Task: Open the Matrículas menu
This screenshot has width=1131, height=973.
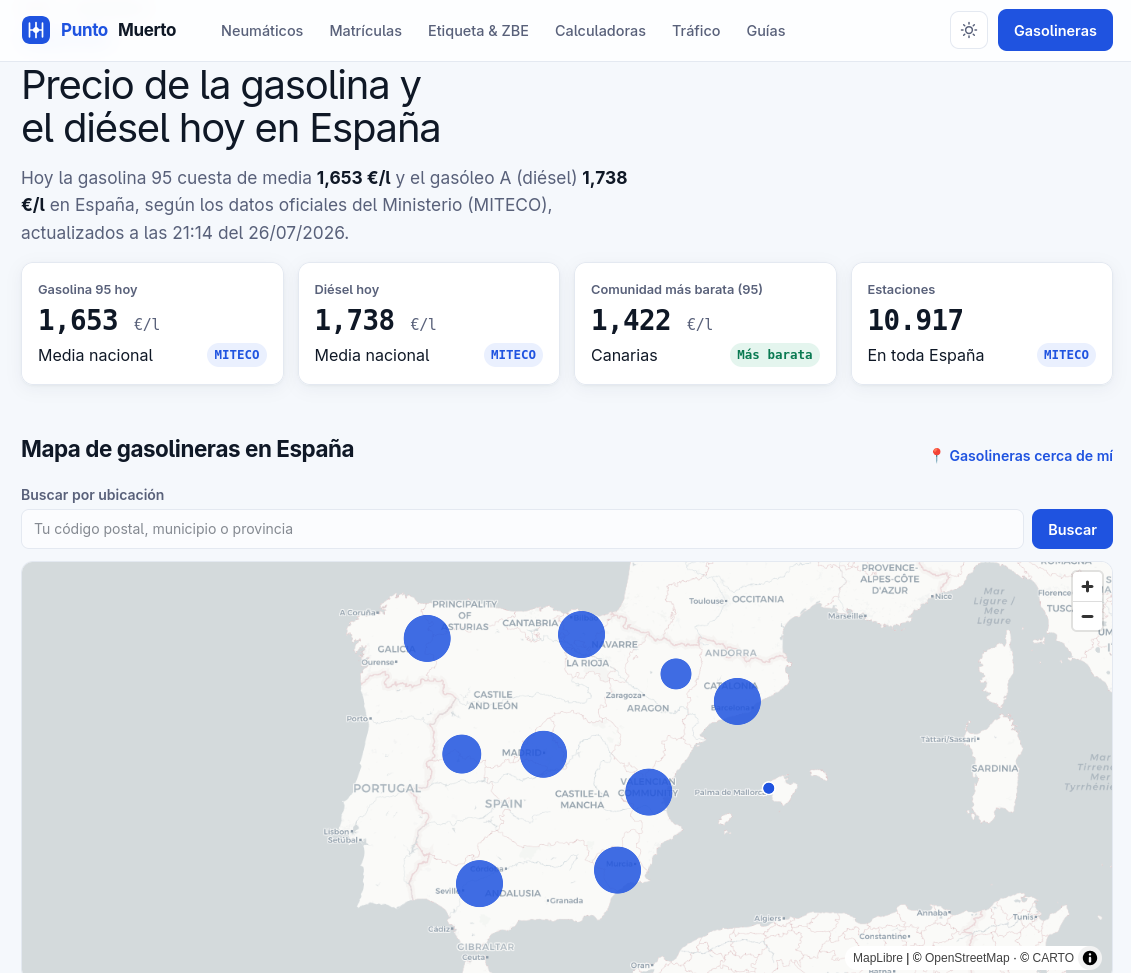Action: (x=366, y=30)
